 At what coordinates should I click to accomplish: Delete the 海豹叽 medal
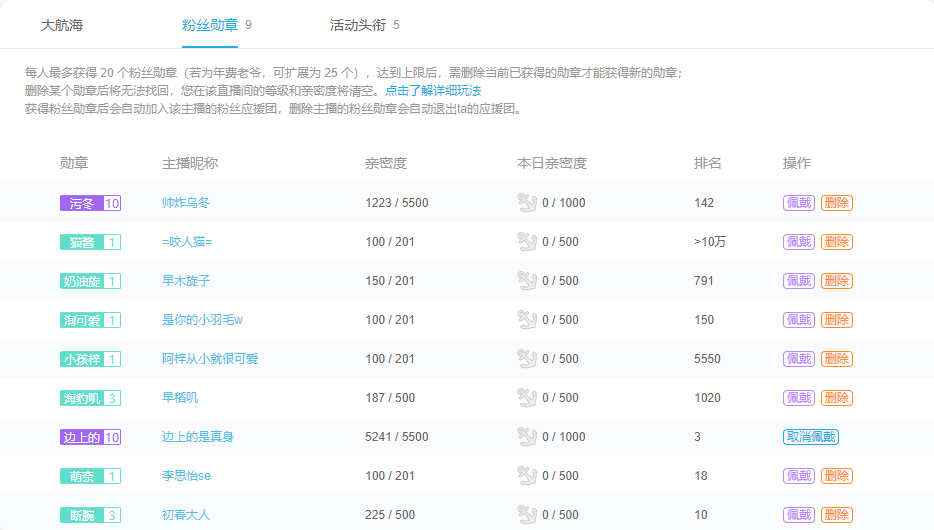pyautogui.click(x=837, y=398)
